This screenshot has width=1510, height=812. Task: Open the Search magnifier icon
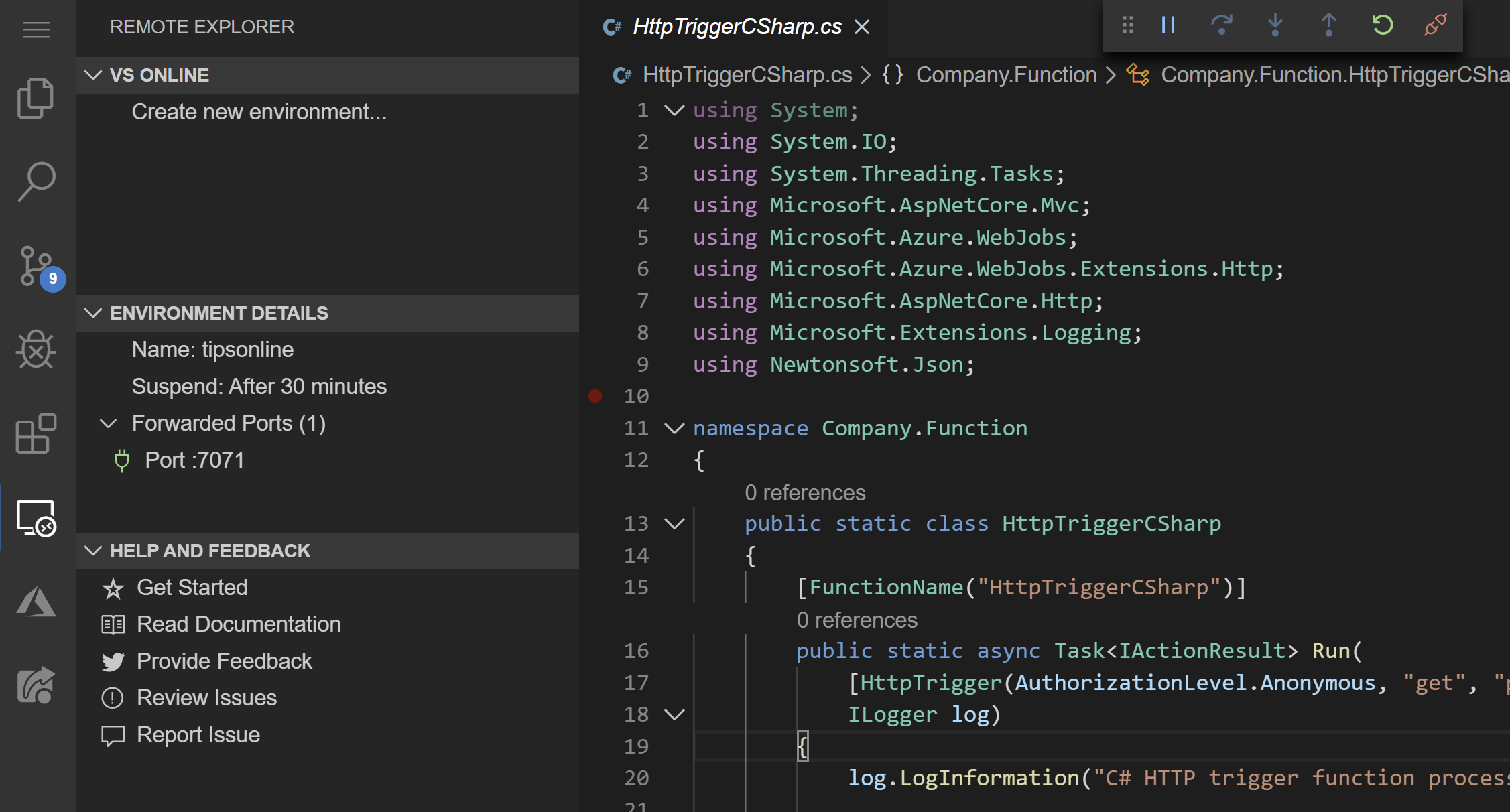tap(36, 182)
